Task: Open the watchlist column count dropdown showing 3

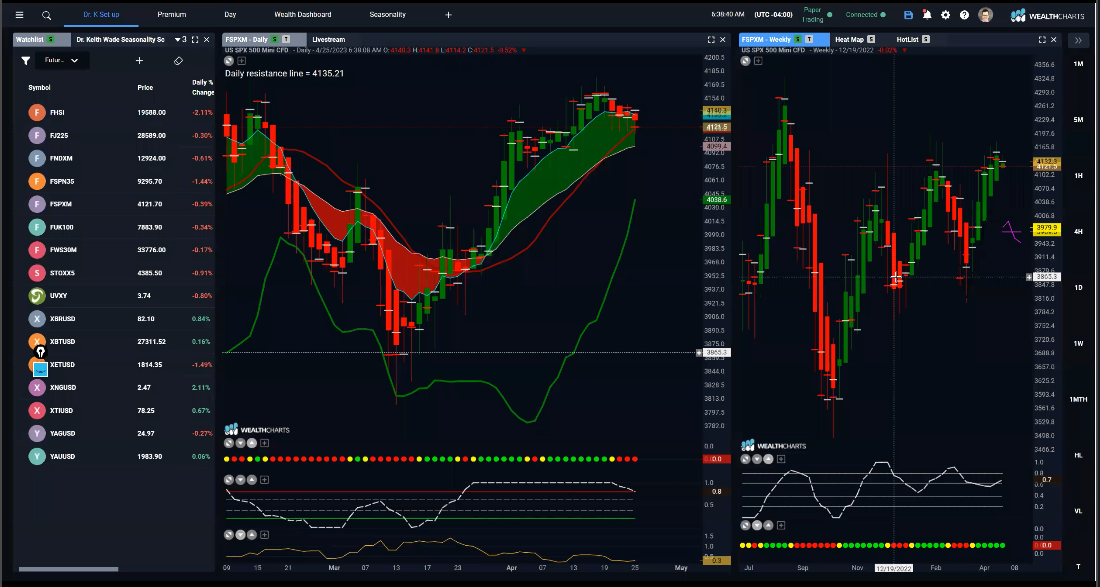Action: [x=180, y=40]
